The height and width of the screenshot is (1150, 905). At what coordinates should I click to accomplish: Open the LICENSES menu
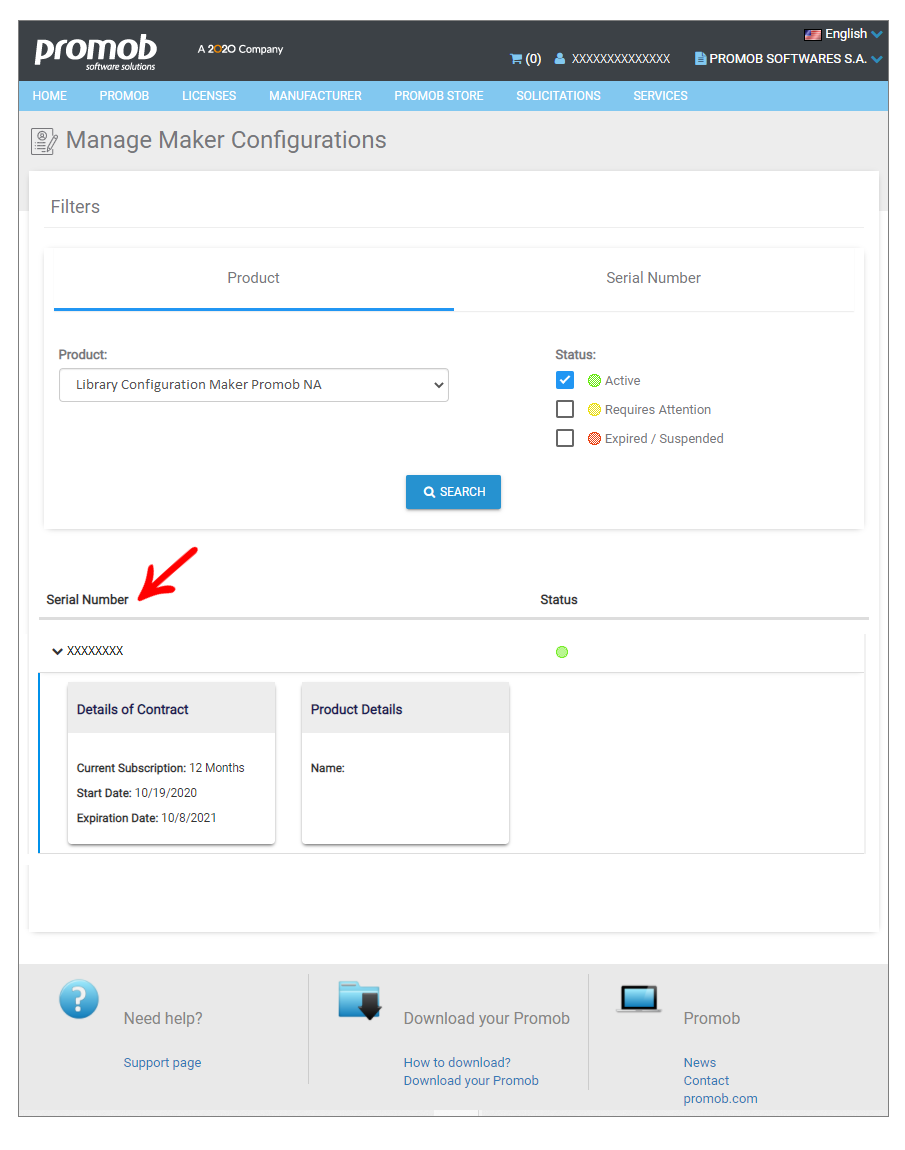point(209,96)
